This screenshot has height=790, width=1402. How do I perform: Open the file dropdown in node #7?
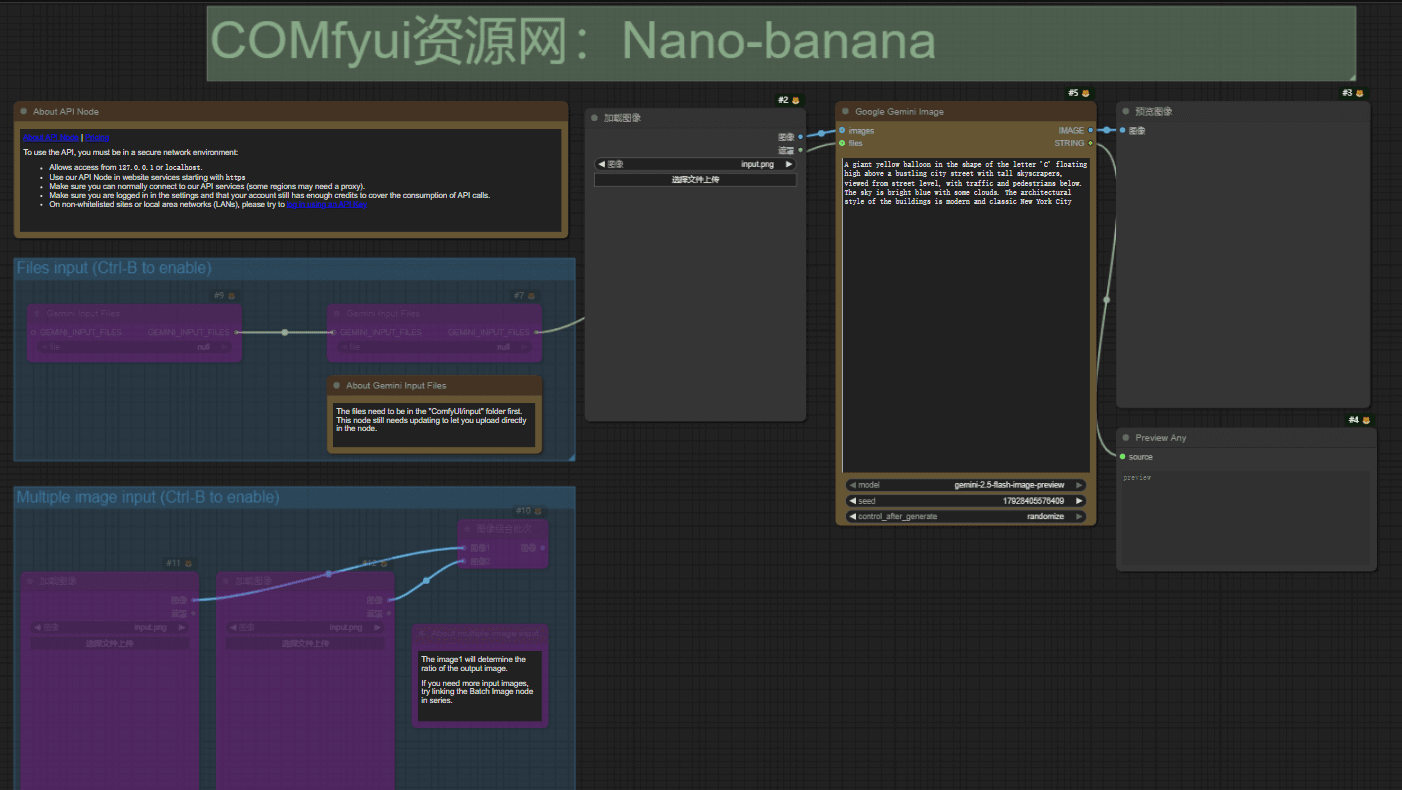tap(434, 347)
